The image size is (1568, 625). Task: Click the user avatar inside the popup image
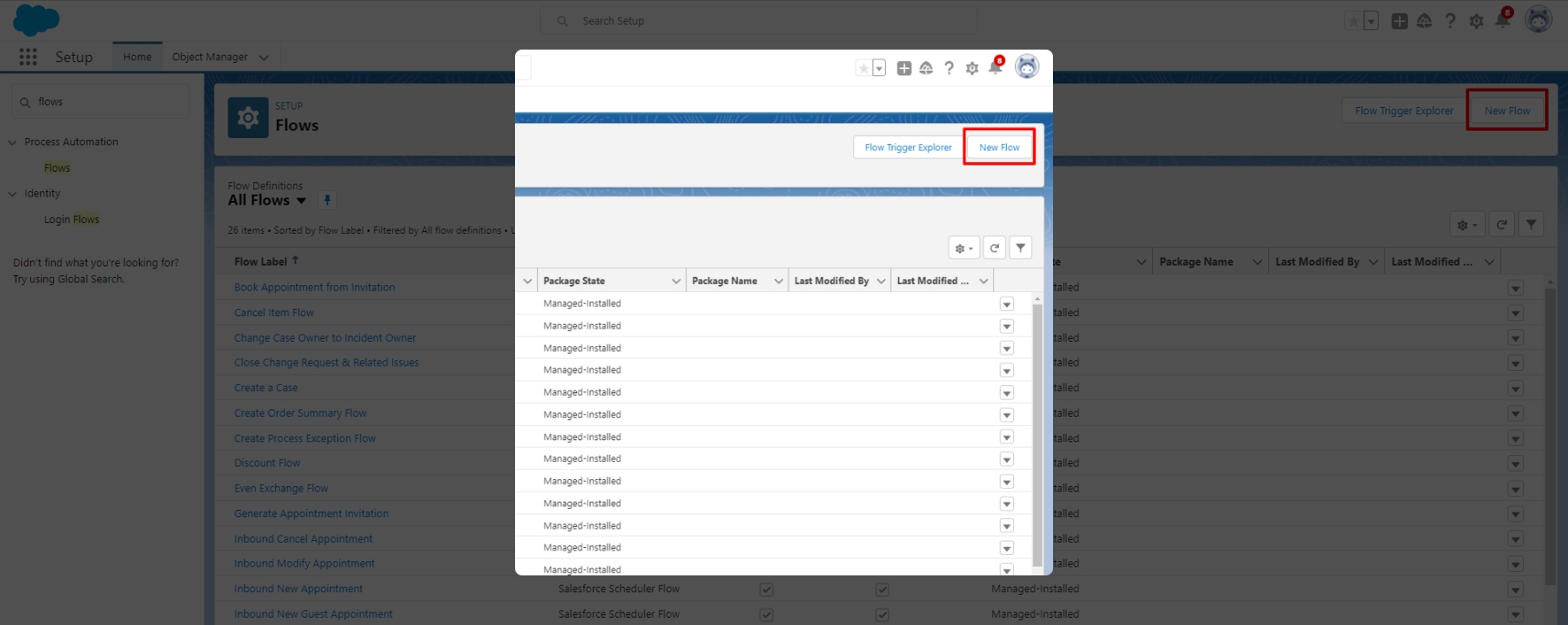click(1026, 66)
